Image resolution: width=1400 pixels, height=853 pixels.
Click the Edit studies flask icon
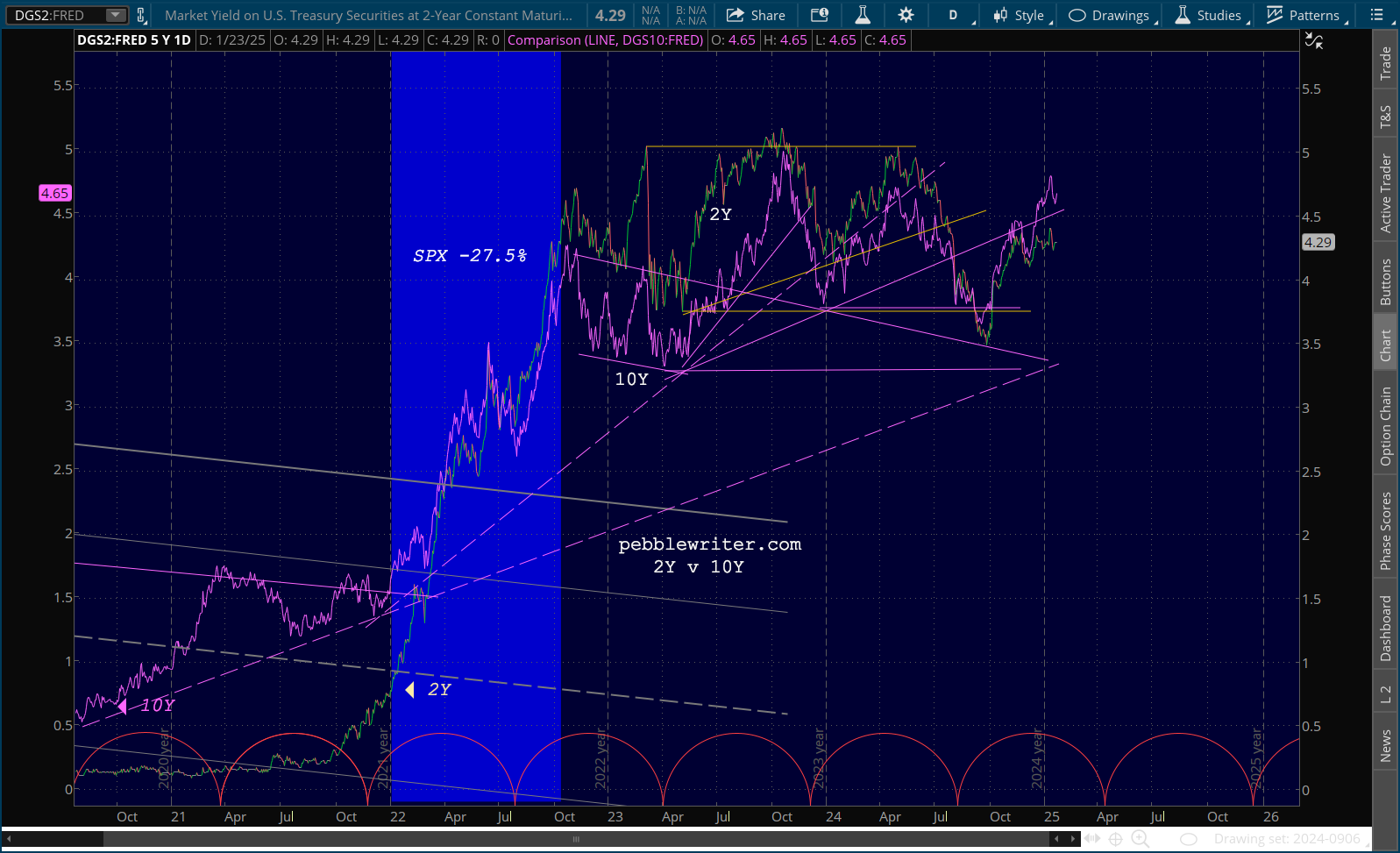(x=863, y=15)
